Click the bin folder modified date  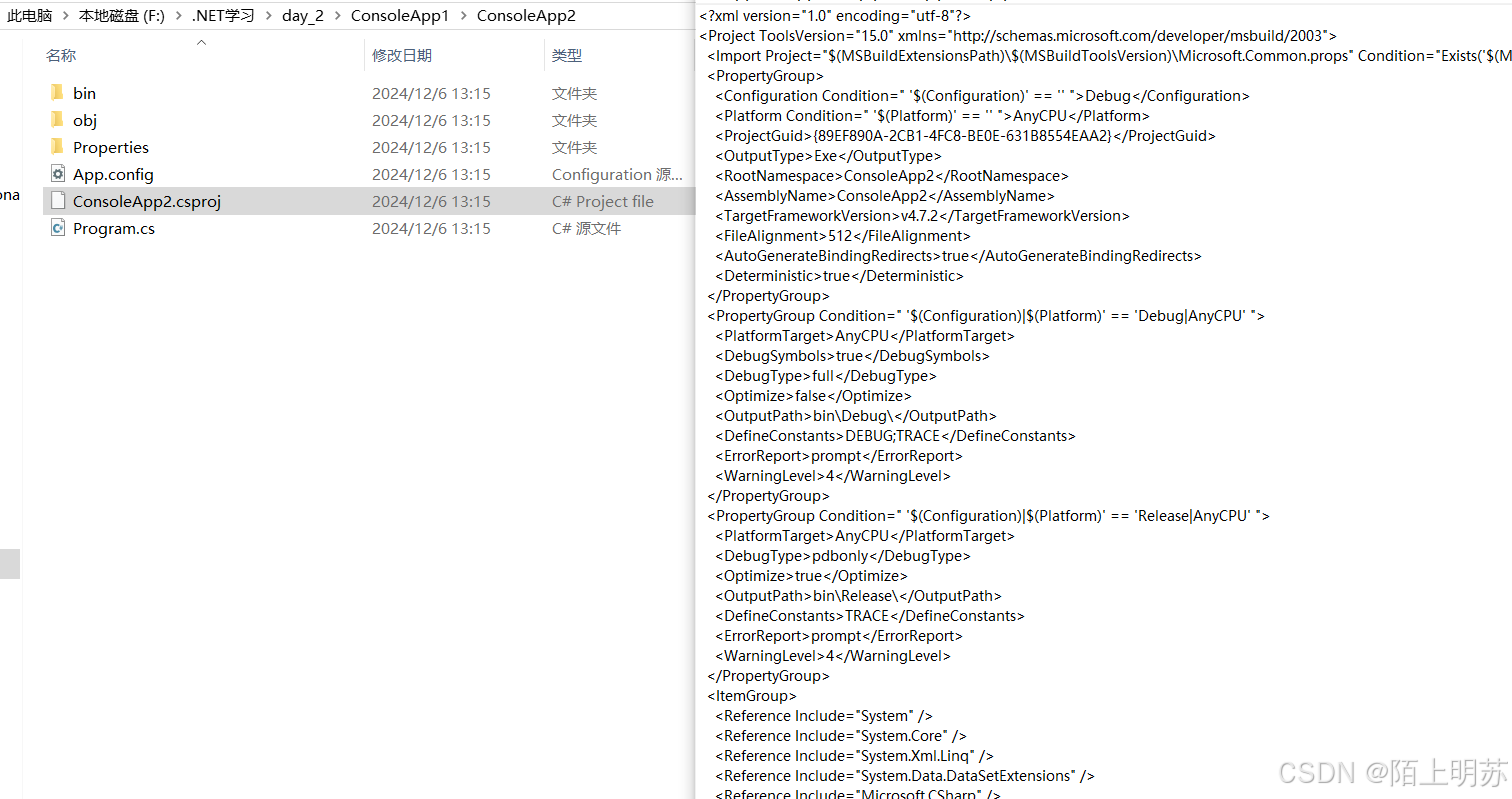coord(431,93)
